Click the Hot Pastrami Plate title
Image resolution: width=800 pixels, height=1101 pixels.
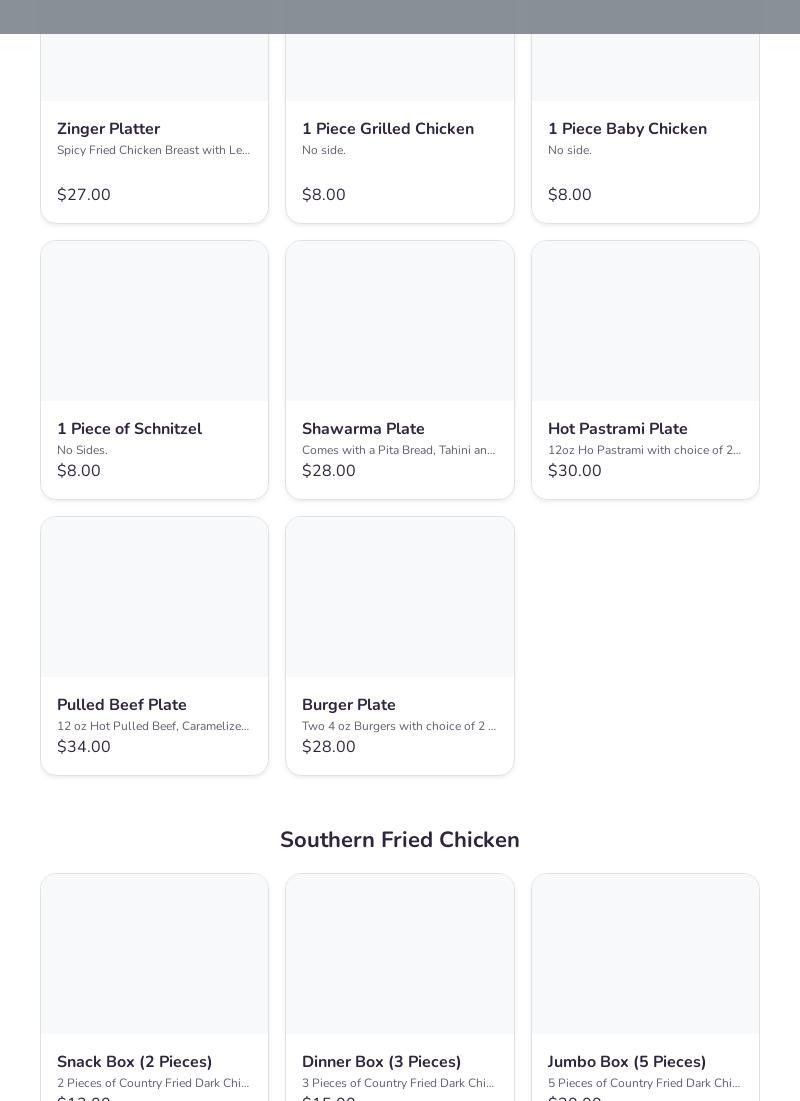coord(617,429)
